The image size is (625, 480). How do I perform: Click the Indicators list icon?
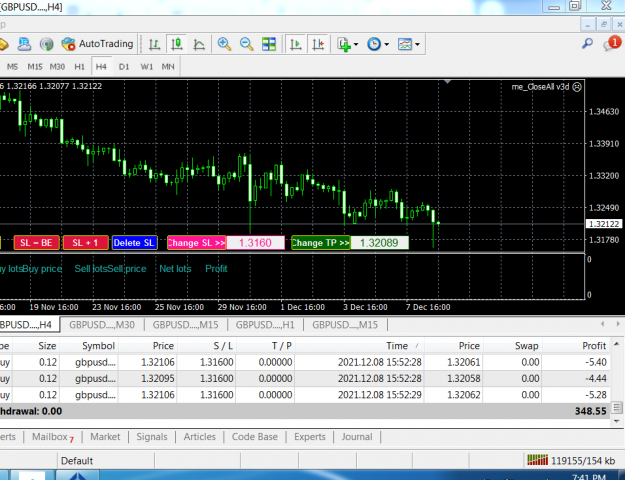344,44
